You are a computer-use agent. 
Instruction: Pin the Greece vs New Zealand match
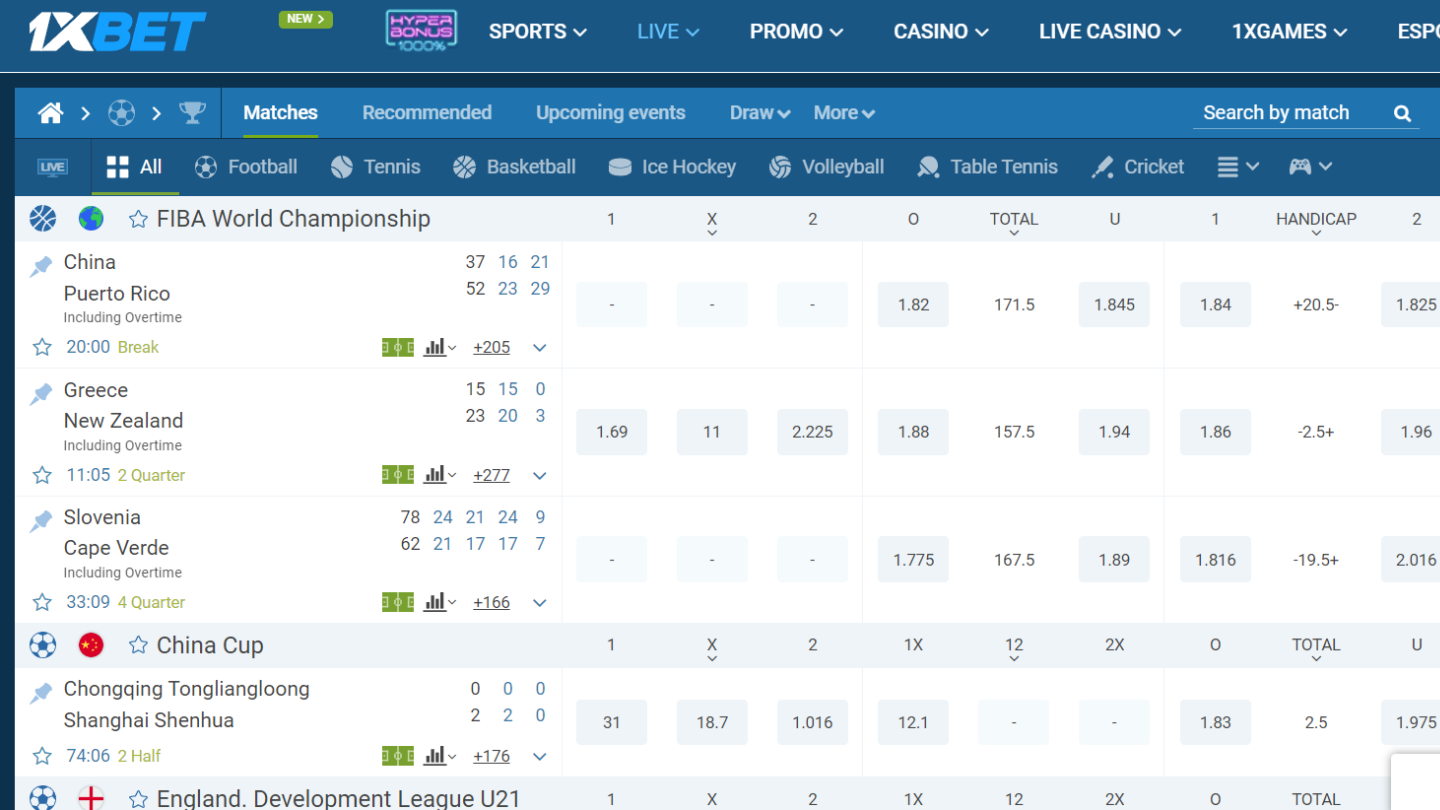pyautogui.click(x=41, y=394)
